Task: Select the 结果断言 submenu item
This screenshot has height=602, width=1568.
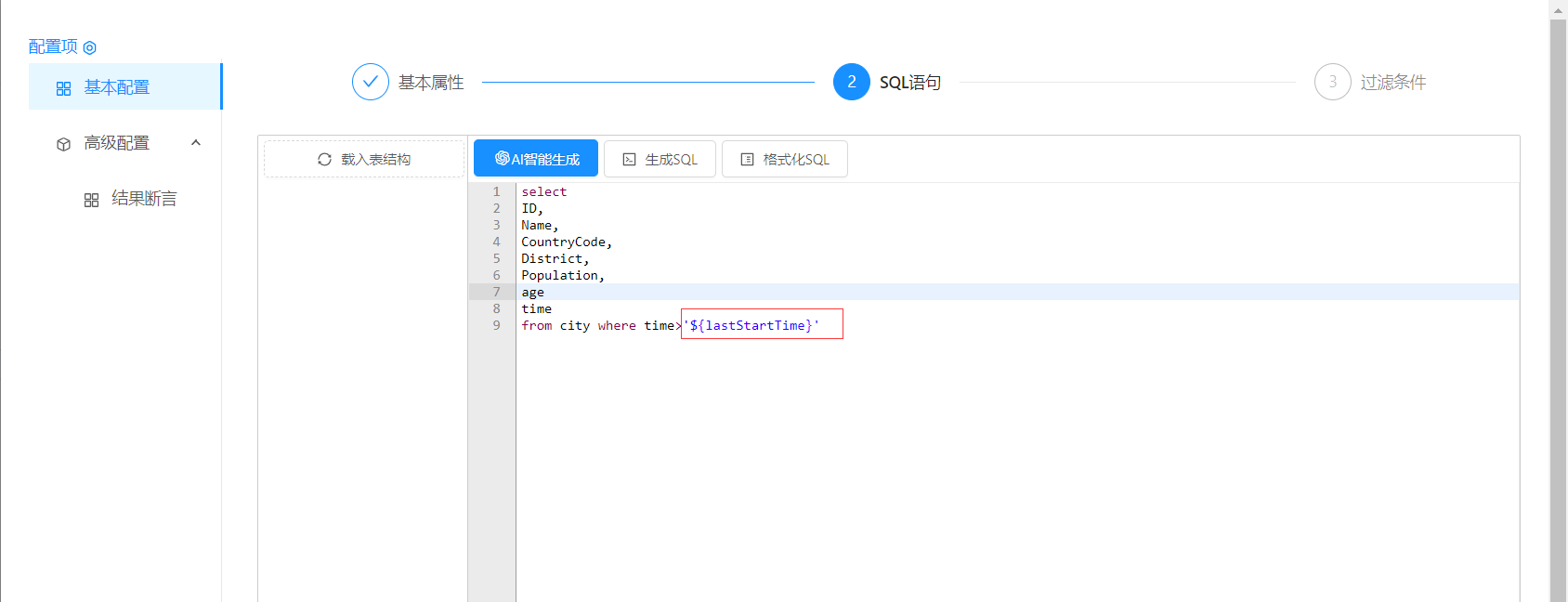Action: coord(144,199)
